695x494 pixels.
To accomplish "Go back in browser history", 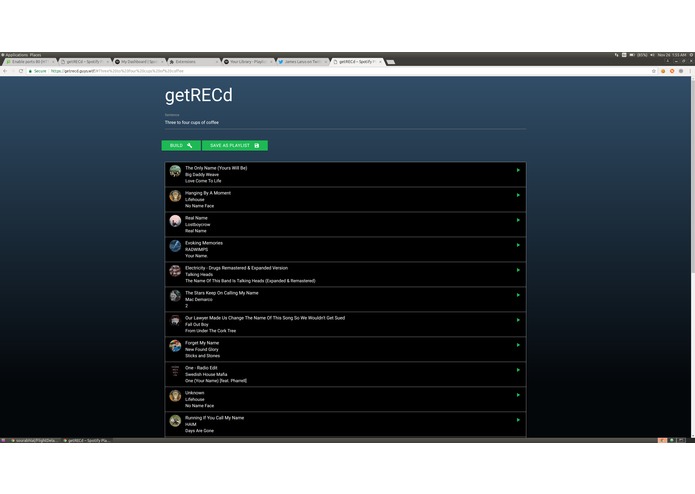I will click(5, 71).
